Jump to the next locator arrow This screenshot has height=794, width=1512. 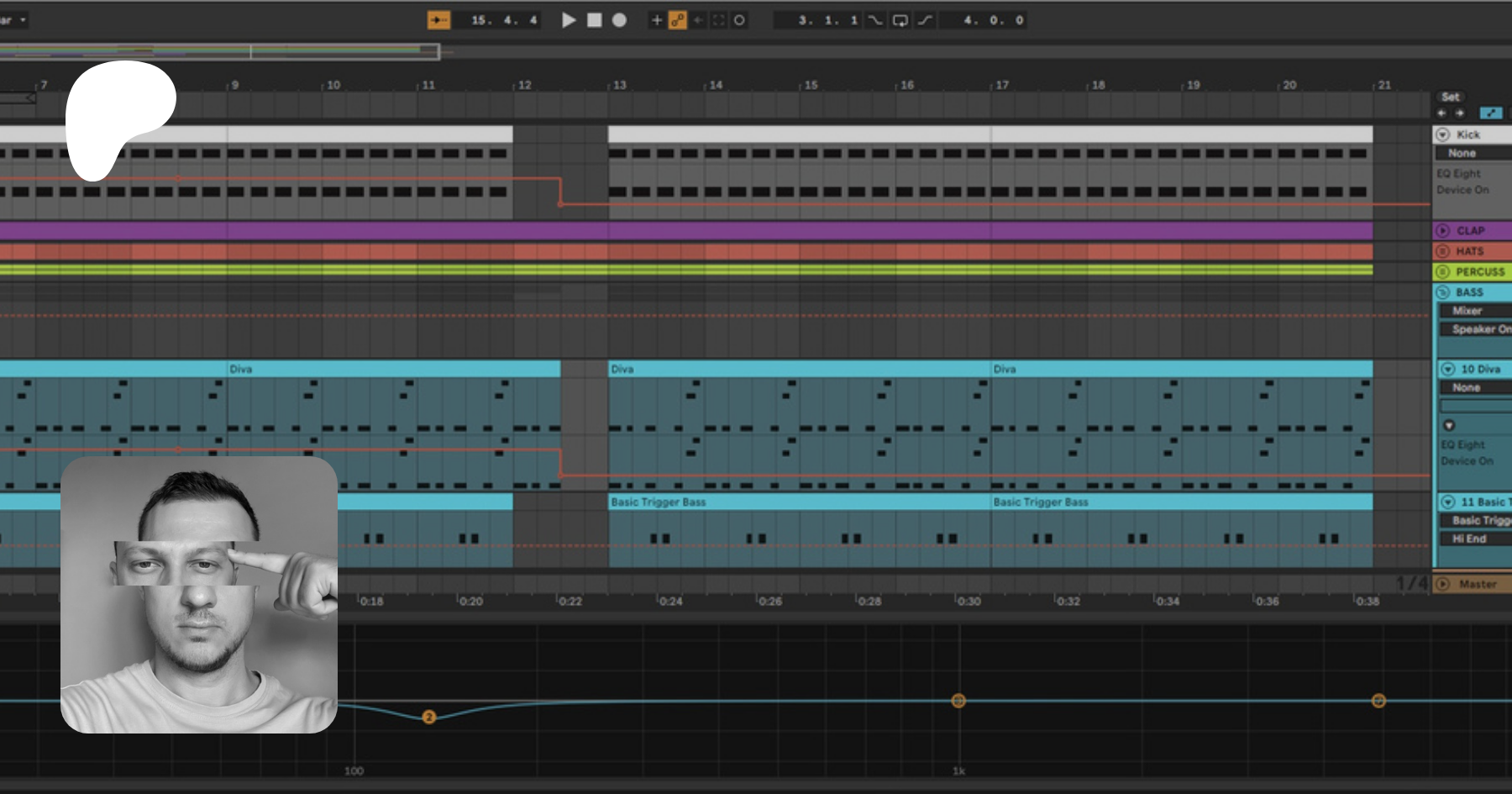[x=1460, y=113]
